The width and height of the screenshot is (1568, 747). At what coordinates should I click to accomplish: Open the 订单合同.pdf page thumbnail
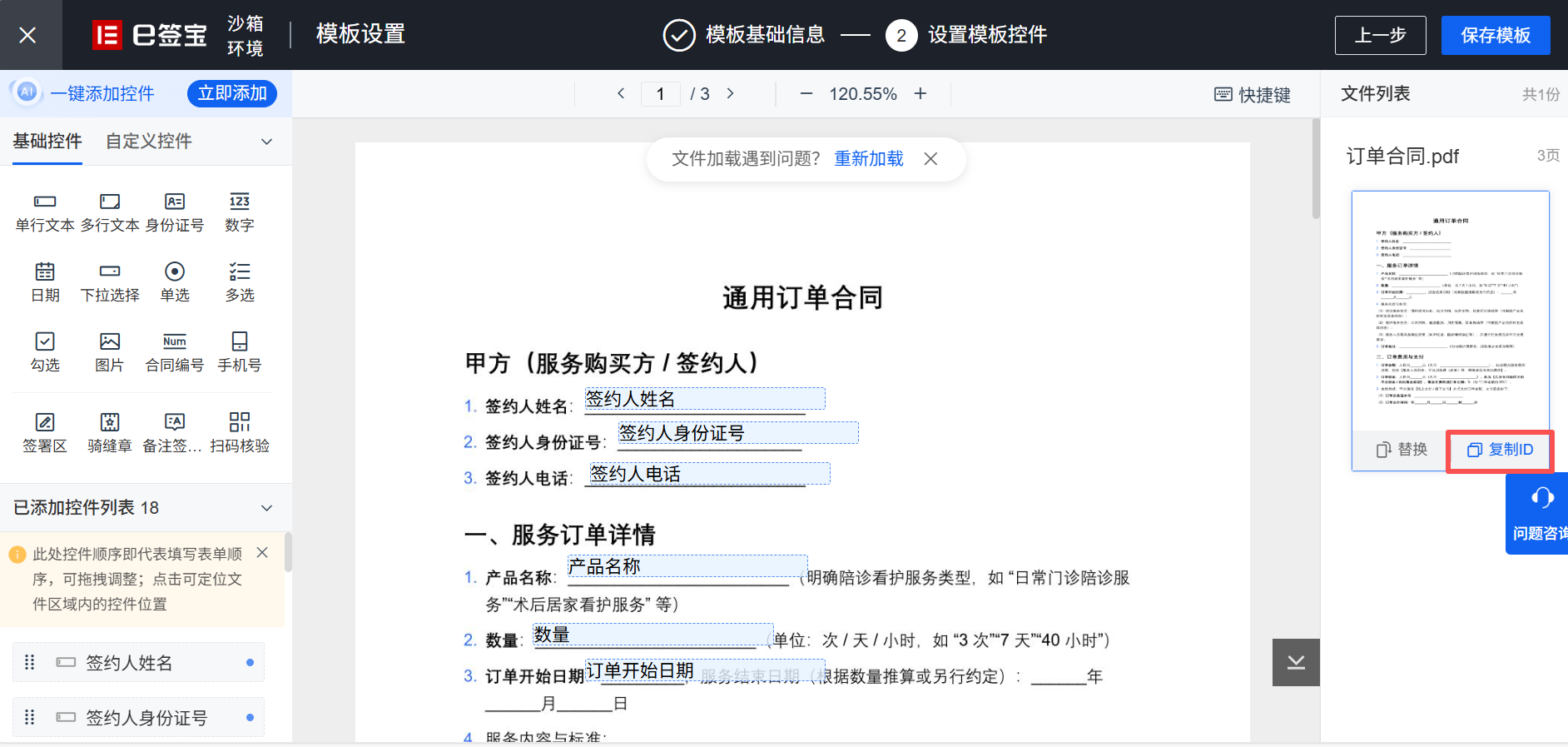pyautogui.click(x=1450, y=310)
